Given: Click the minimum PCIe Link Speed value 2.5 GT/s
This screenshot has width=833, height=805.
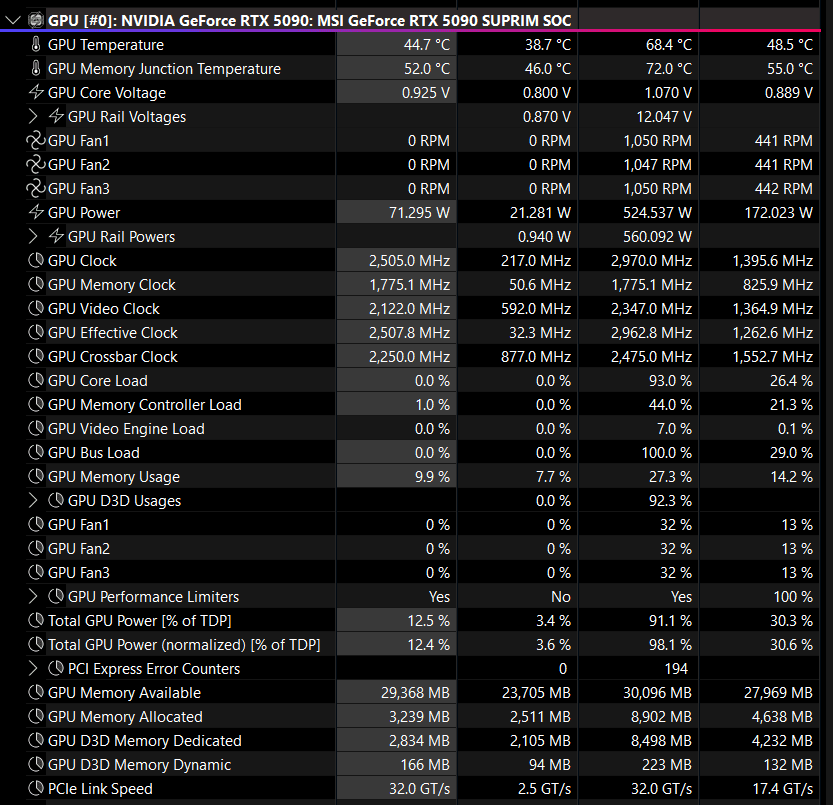Looking at the screenshot, I should 545,789.
